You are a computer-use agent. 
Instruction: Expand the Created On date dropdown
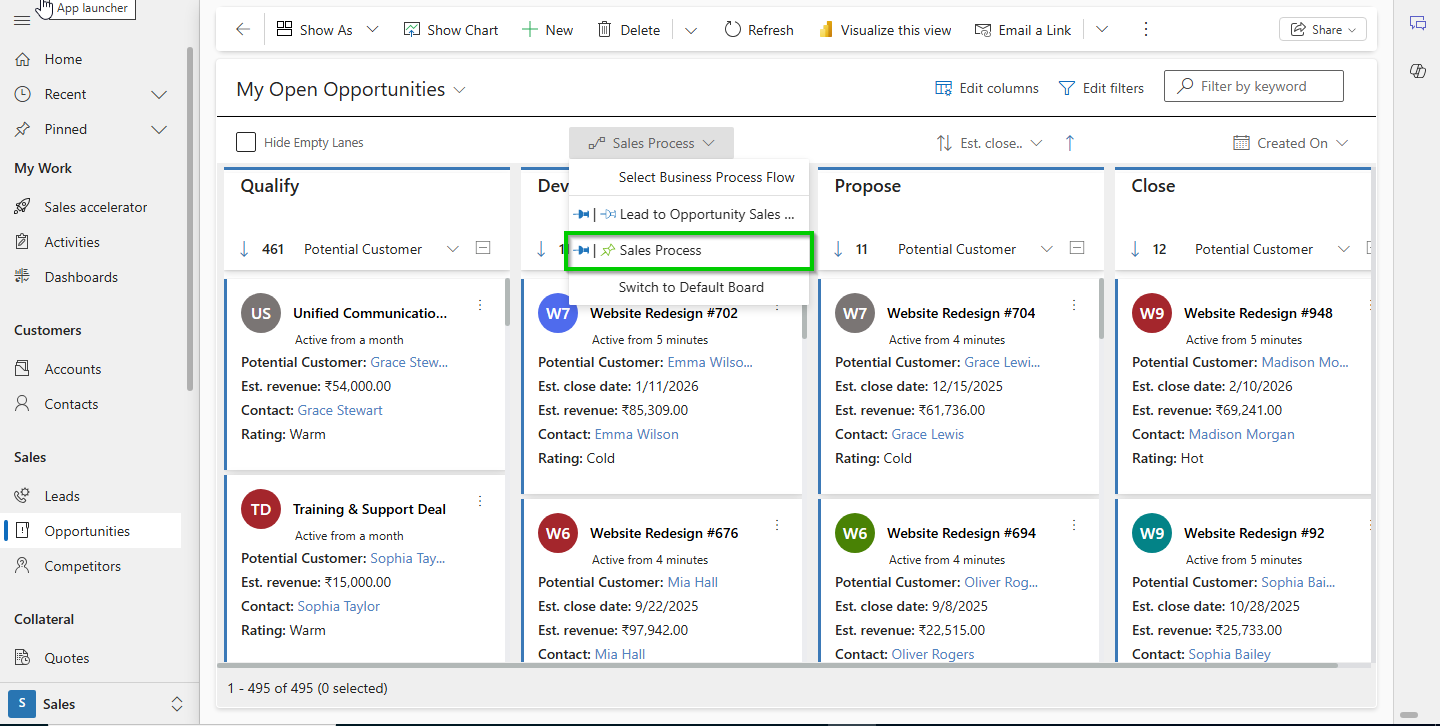(x=1291, y=143)
